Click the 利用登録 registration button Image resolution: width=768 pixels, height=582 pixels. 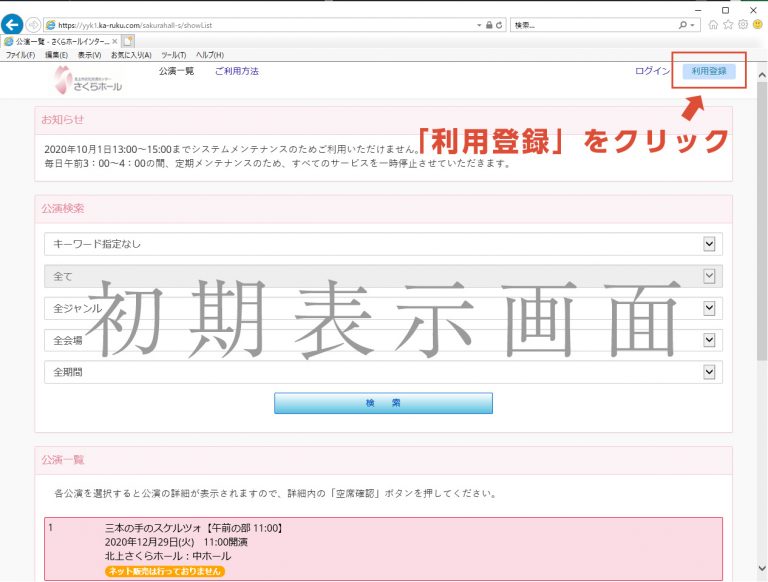(x=709, y=71)
